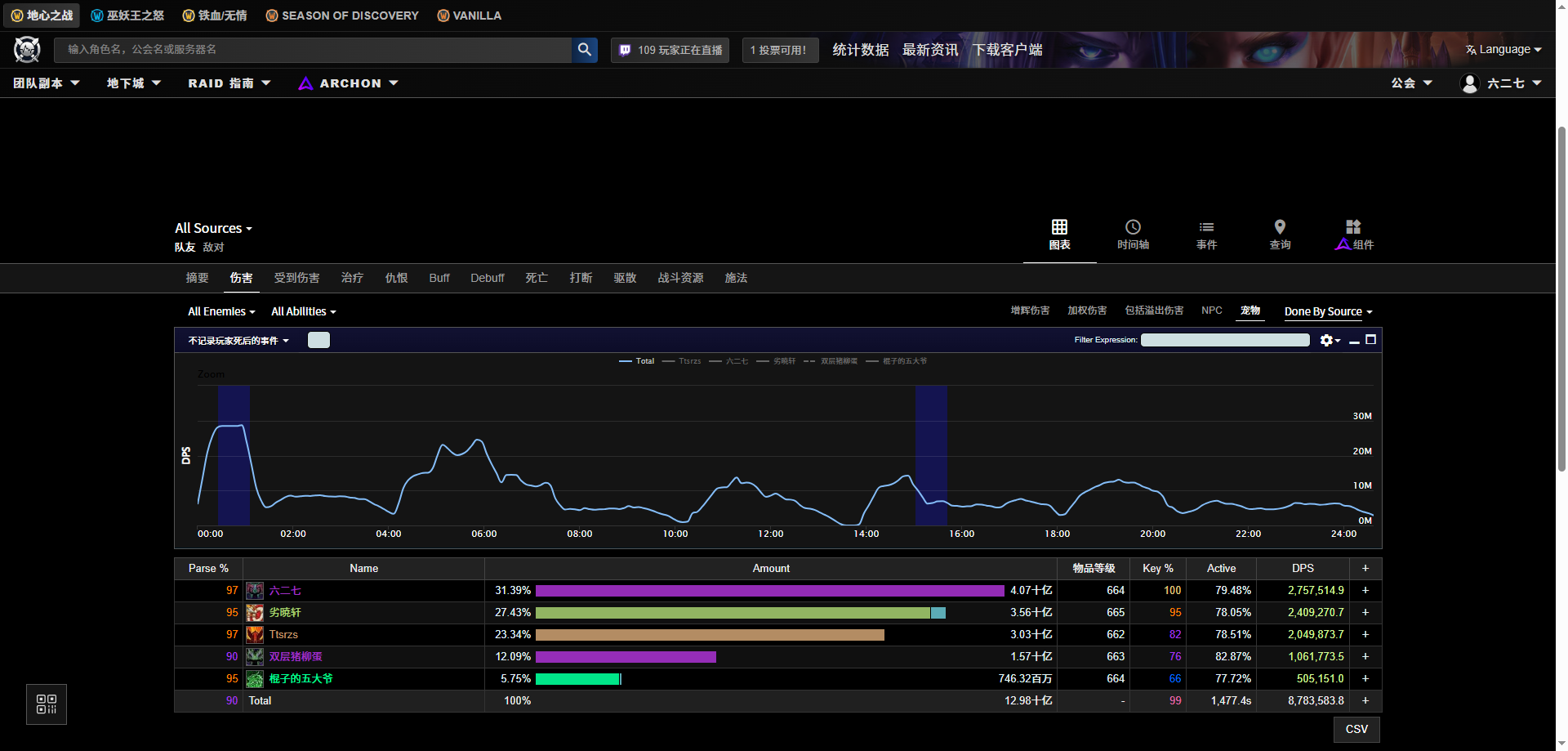Open player 六二七 in the table
1568x751 pixels.
[285, 591]
